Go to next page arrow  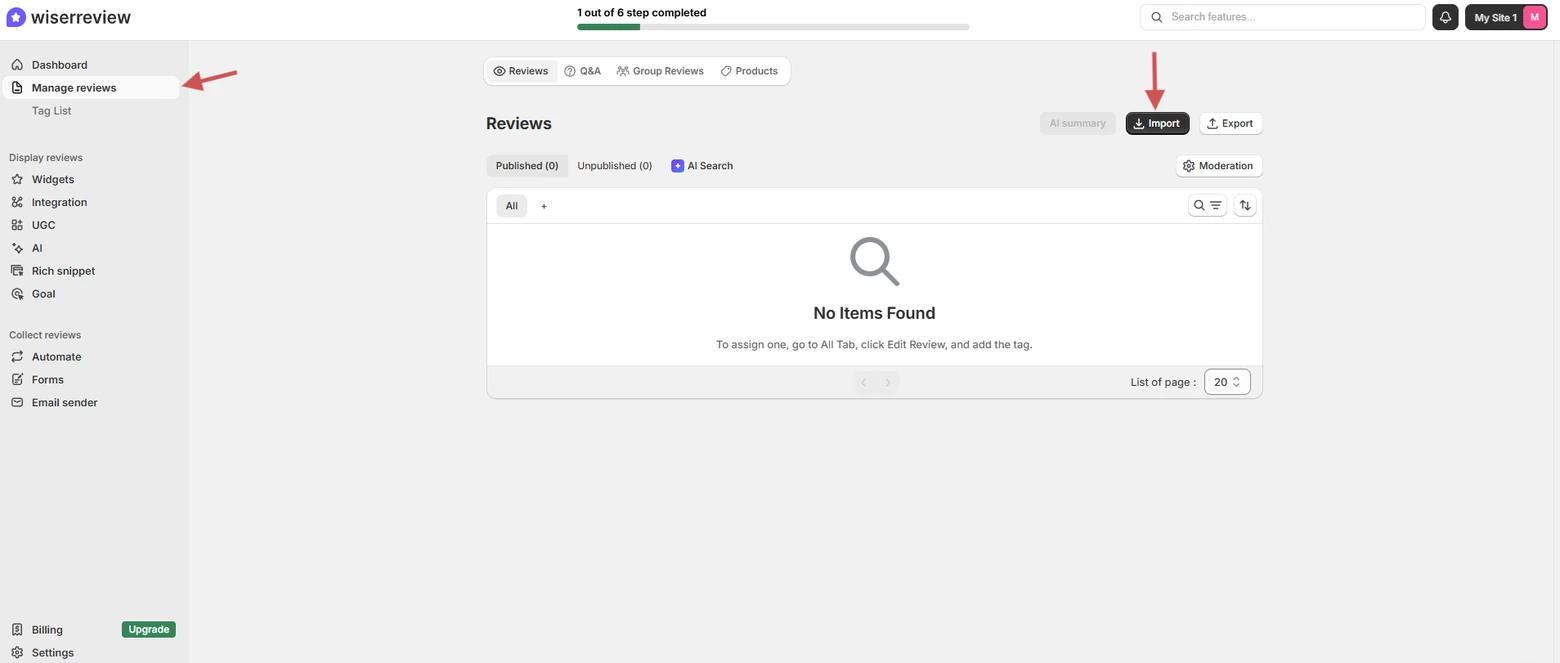pos(888,382)
